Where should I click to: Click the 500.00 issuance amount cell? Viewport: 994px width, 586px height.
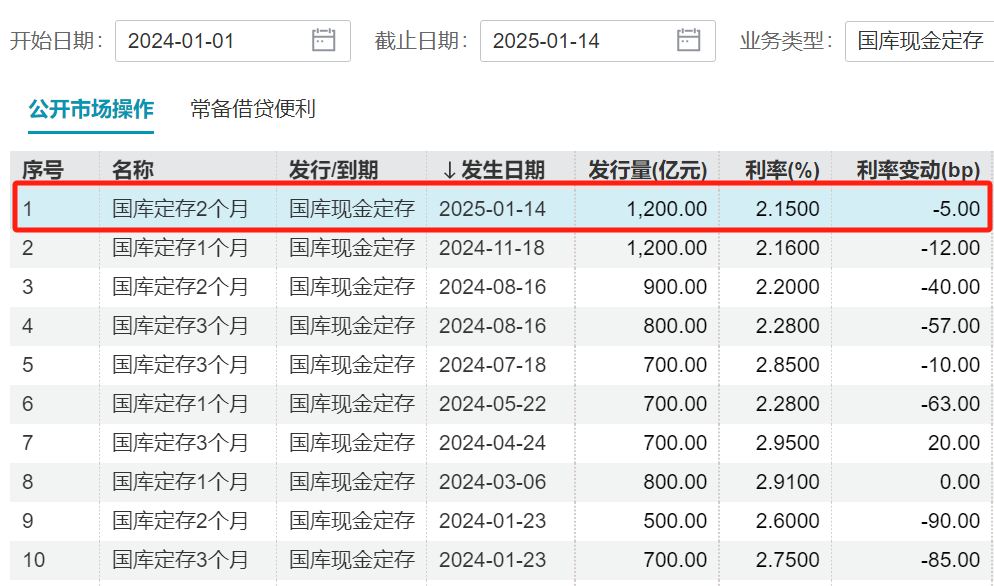(x=675, y=521)
